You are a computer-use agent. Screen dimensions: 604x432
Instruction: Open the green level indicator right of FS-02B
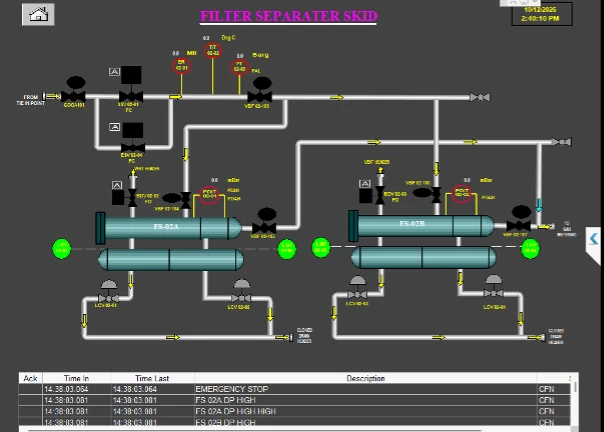coord(530,249)
